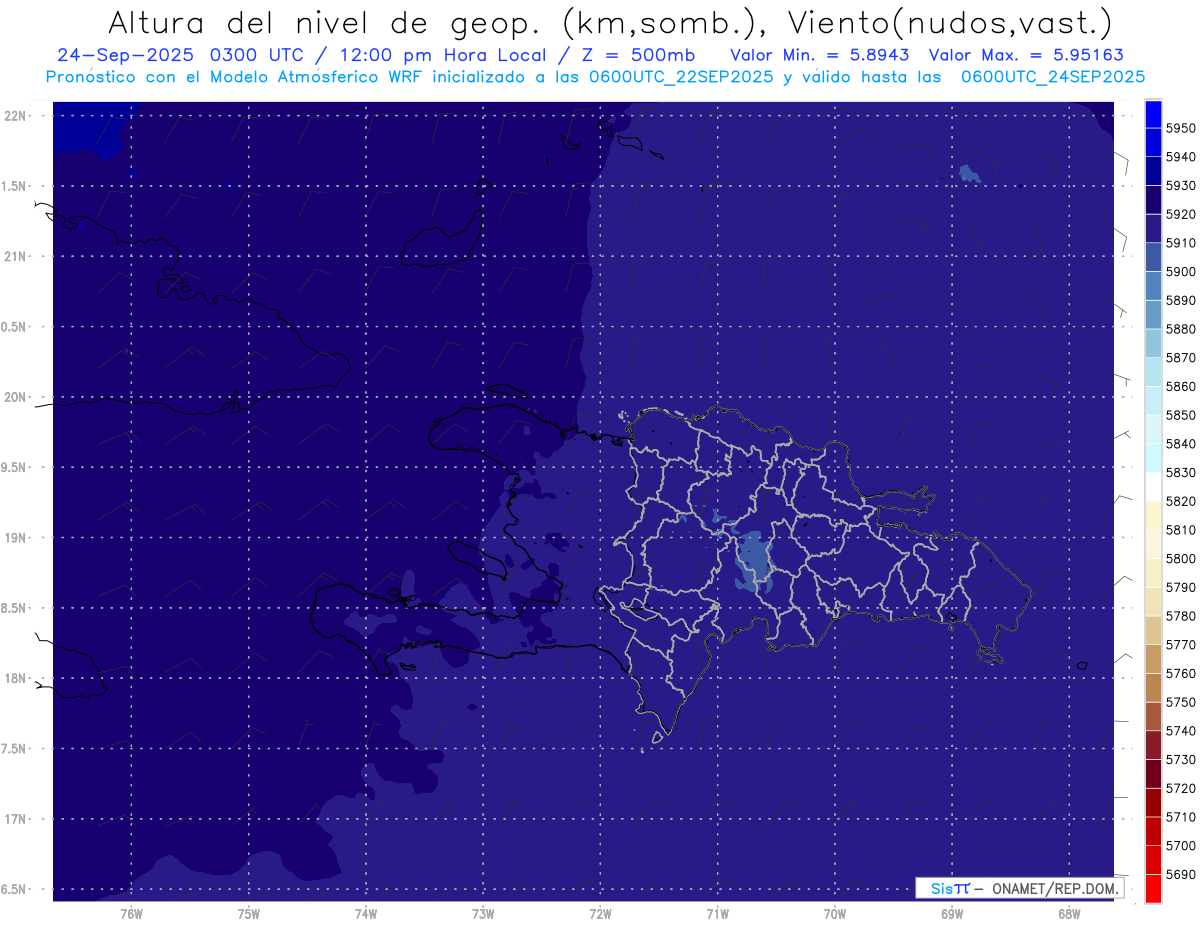Image resolution: width=1200 pixels, height=927 pixels.
Task: Click the small light blue spot near 69W, 21.5N
Action: click(x=968, y=174)
